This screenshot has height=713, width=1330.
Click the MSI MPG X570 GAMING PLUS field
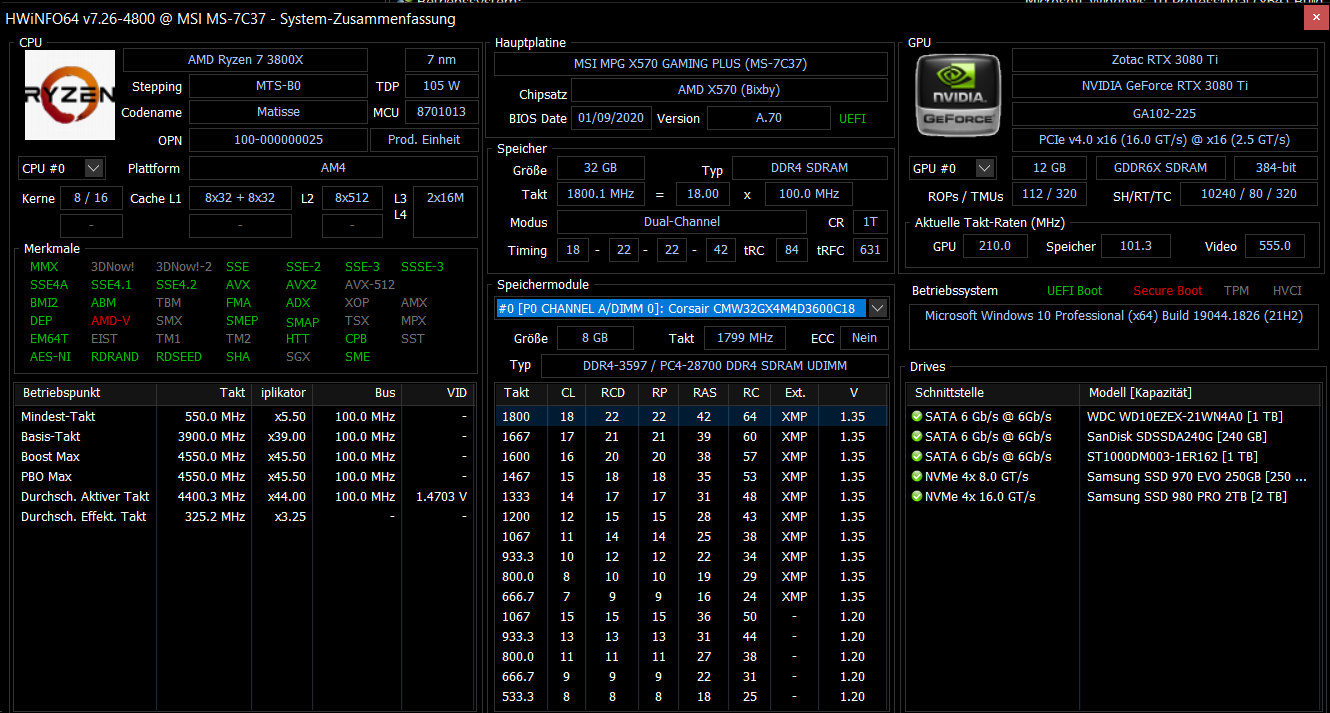(x=690, y=64)
